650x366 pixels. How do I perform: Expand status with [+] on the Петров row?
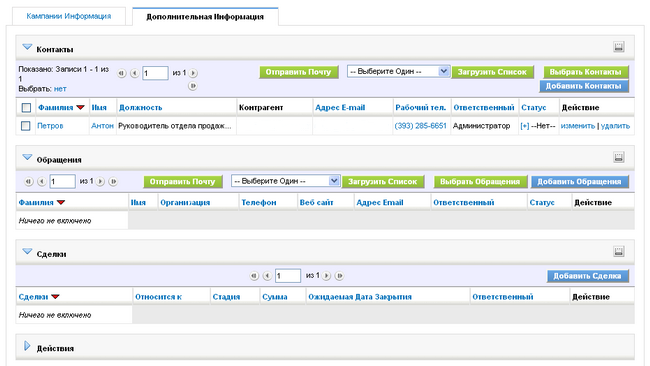click(524, 126)
